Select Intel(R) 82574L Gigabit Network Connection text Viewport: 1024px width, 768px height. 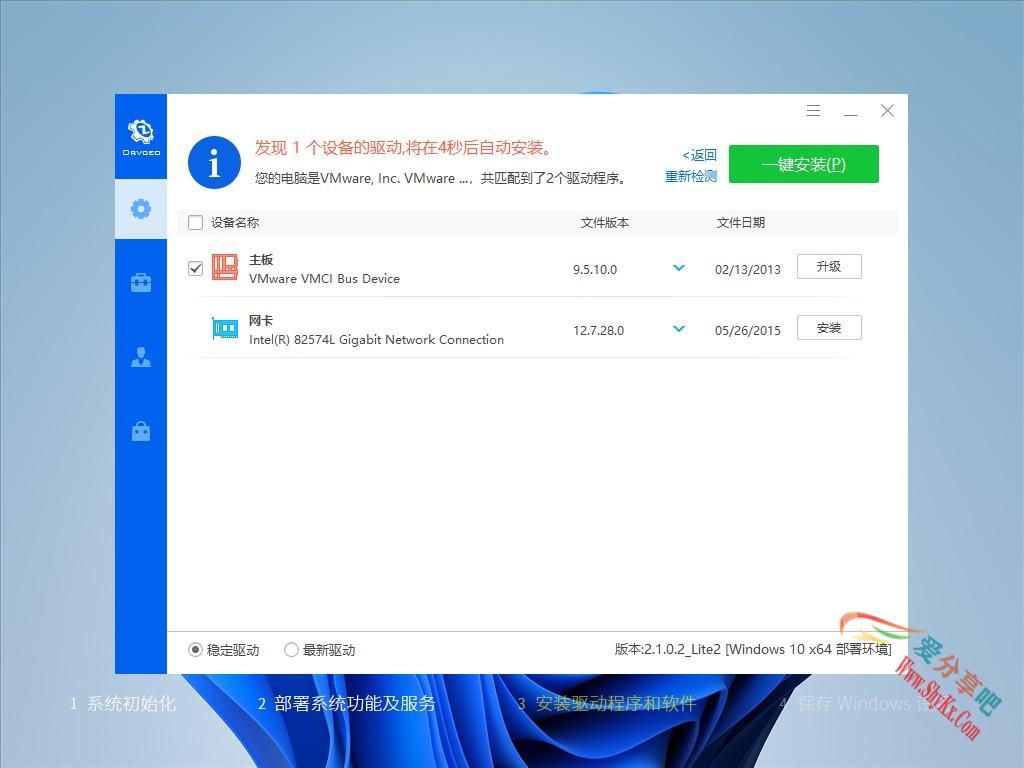376,340
